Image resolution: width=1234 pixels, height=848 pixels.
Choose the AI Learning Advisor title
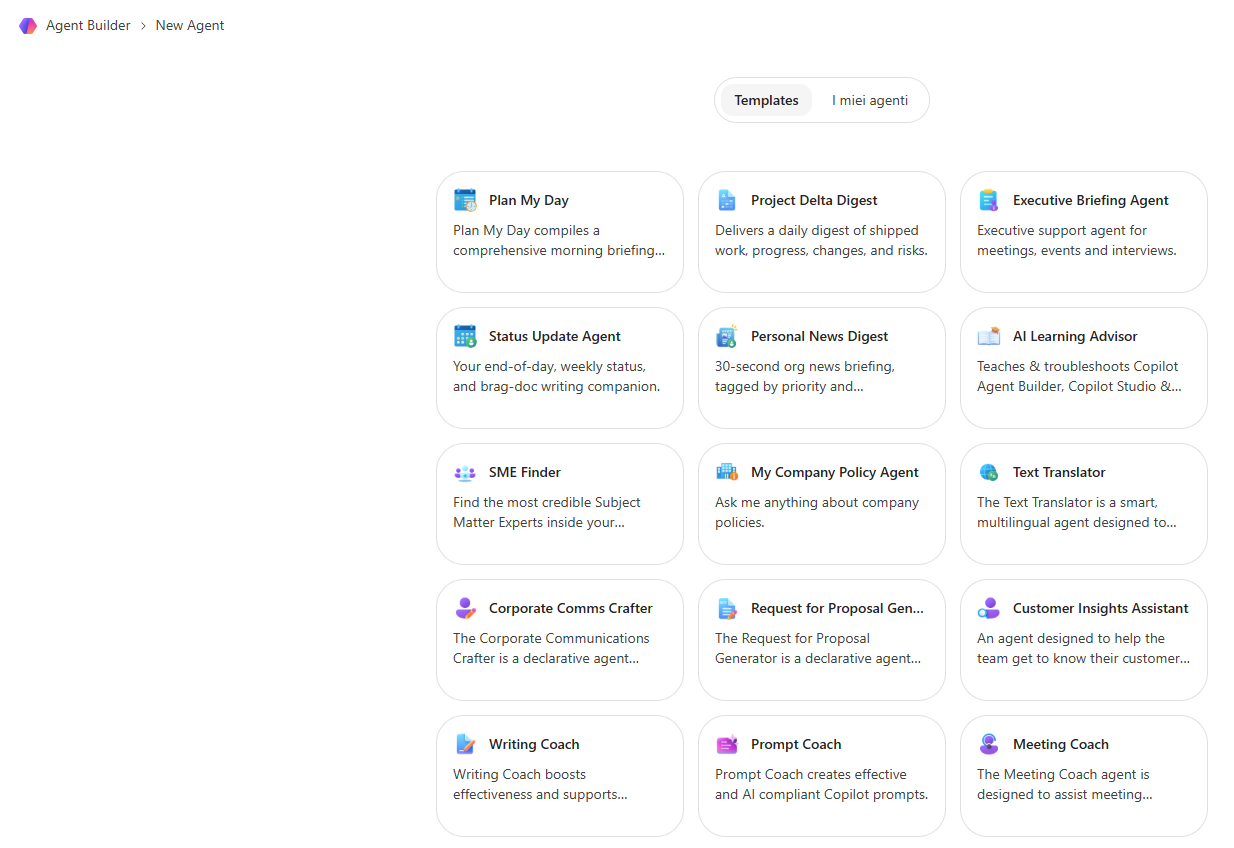(x=1075, y=336)
